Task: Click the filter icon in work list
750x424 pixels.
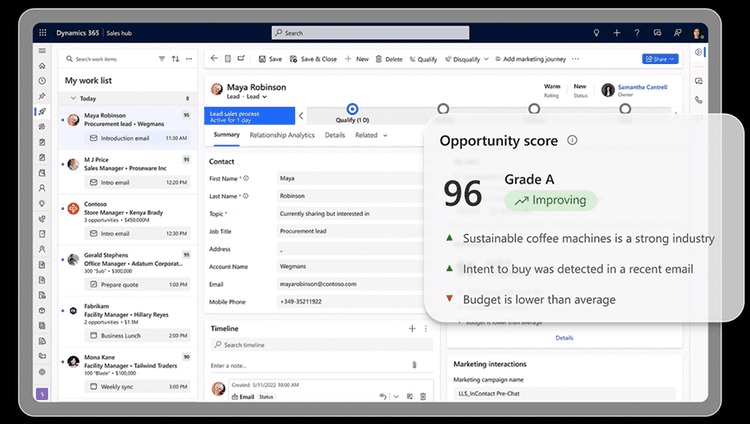Action: click(162, 59)
